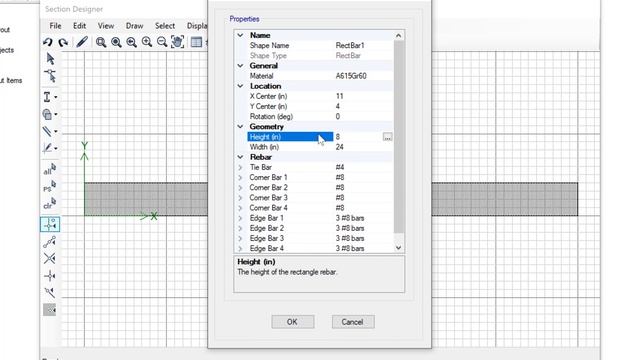Toggle snap to perpendicular cross icon
Image resolution: width=640 pixels, height=360 pixels.
click(49, 276)
